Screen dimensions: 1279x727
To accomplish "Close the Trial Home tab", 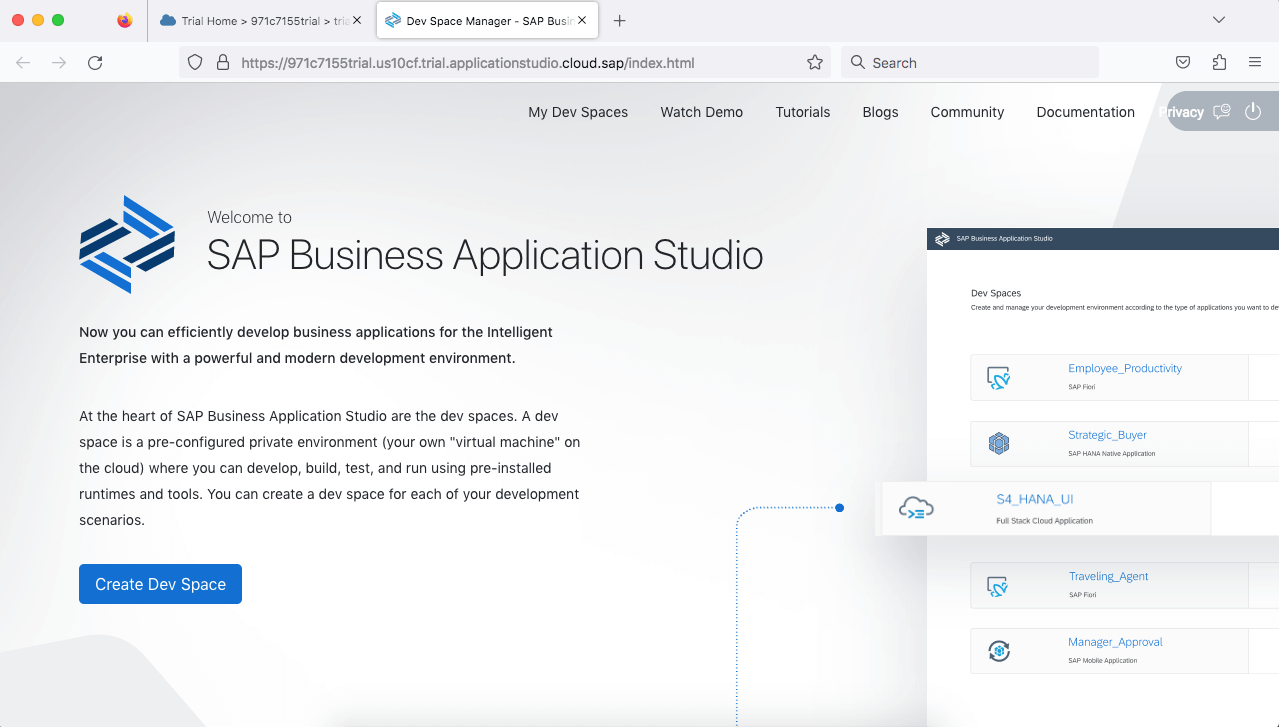I will click(x=357, y=20).
